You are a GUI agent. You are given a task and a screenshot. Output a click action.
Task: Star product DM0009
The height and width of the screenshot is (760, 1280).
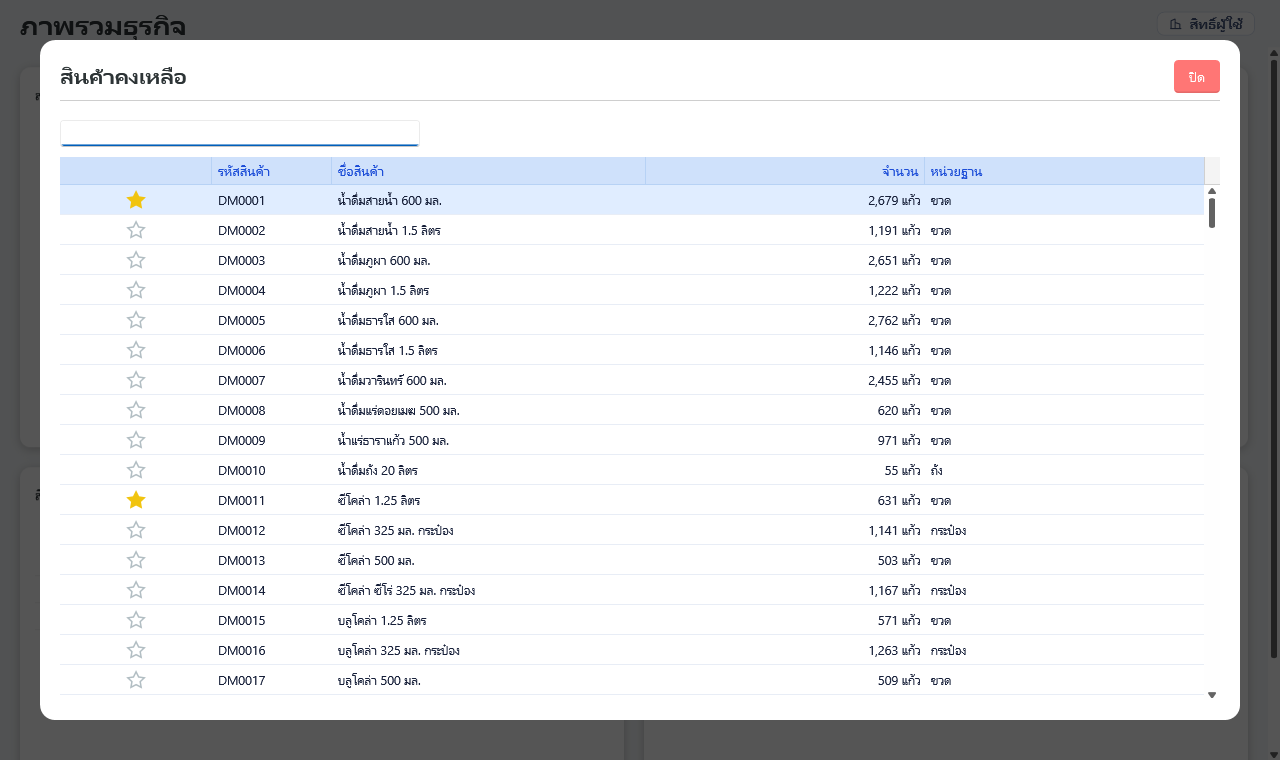[x=136, y=440]
